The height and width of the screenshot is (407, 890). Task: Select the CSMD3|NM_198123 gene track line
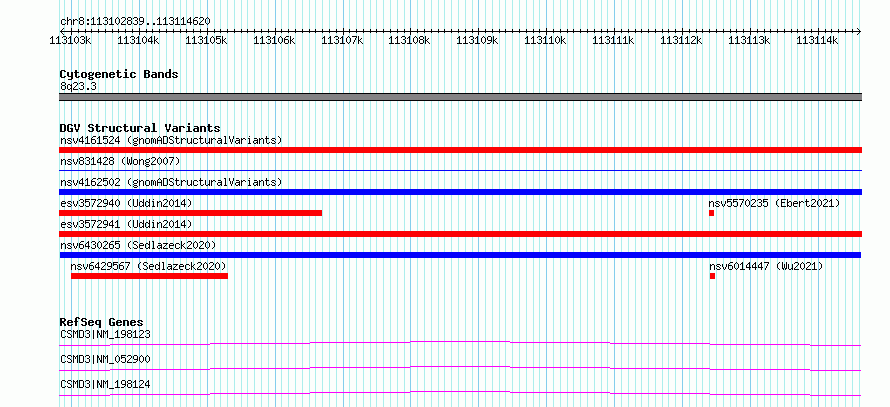tap(460, 343)
